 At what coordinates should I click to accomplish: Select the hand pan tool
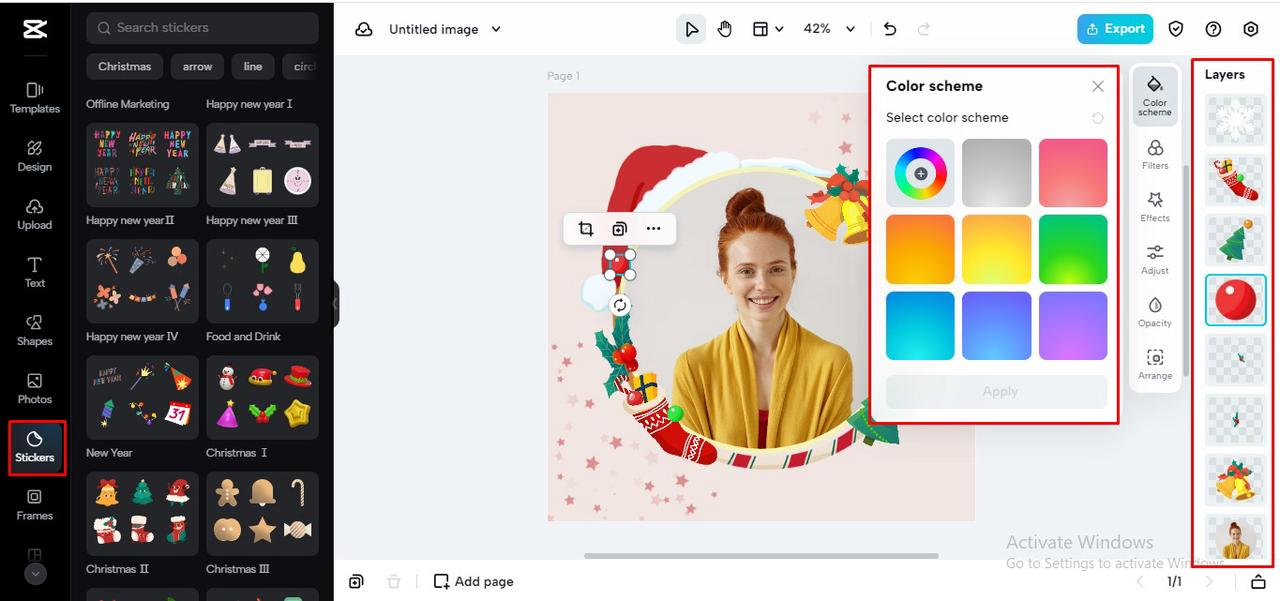725,29
